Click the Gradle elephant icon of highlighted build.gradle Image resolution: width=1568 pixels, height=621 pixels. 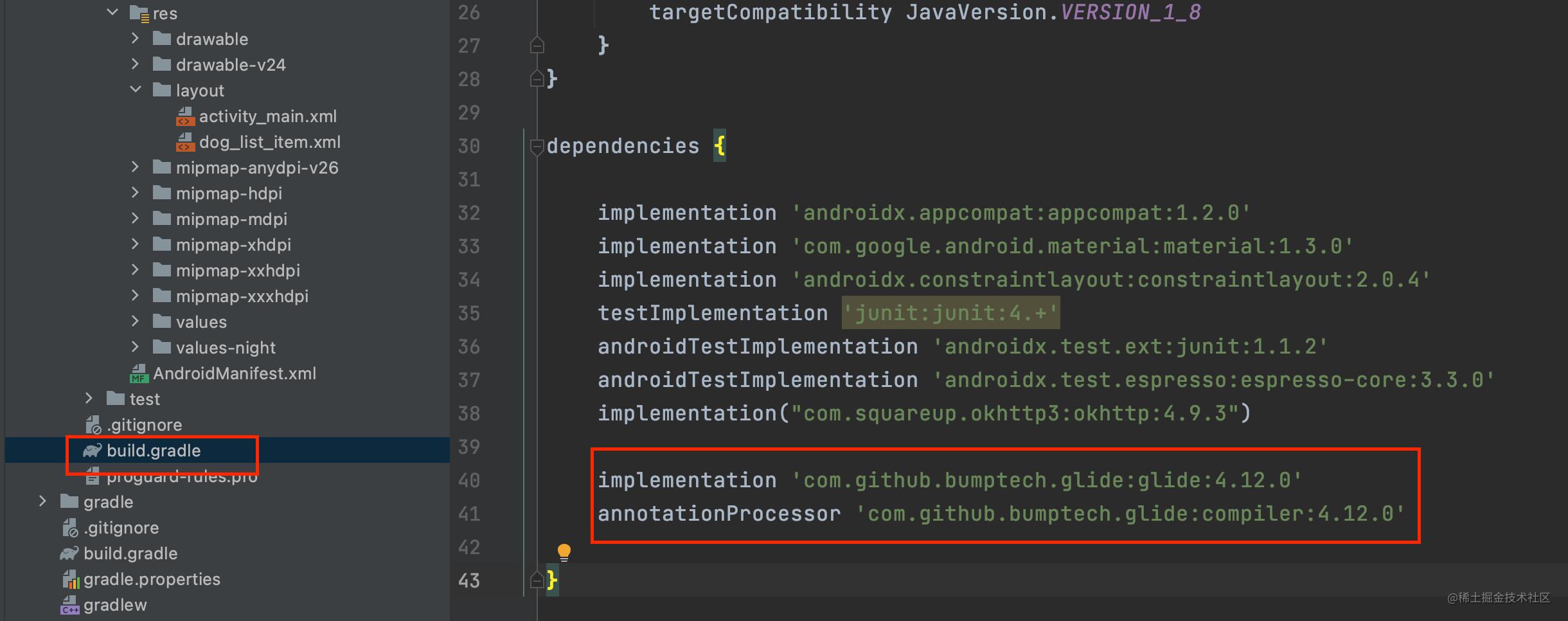click(x=93, y=451)
